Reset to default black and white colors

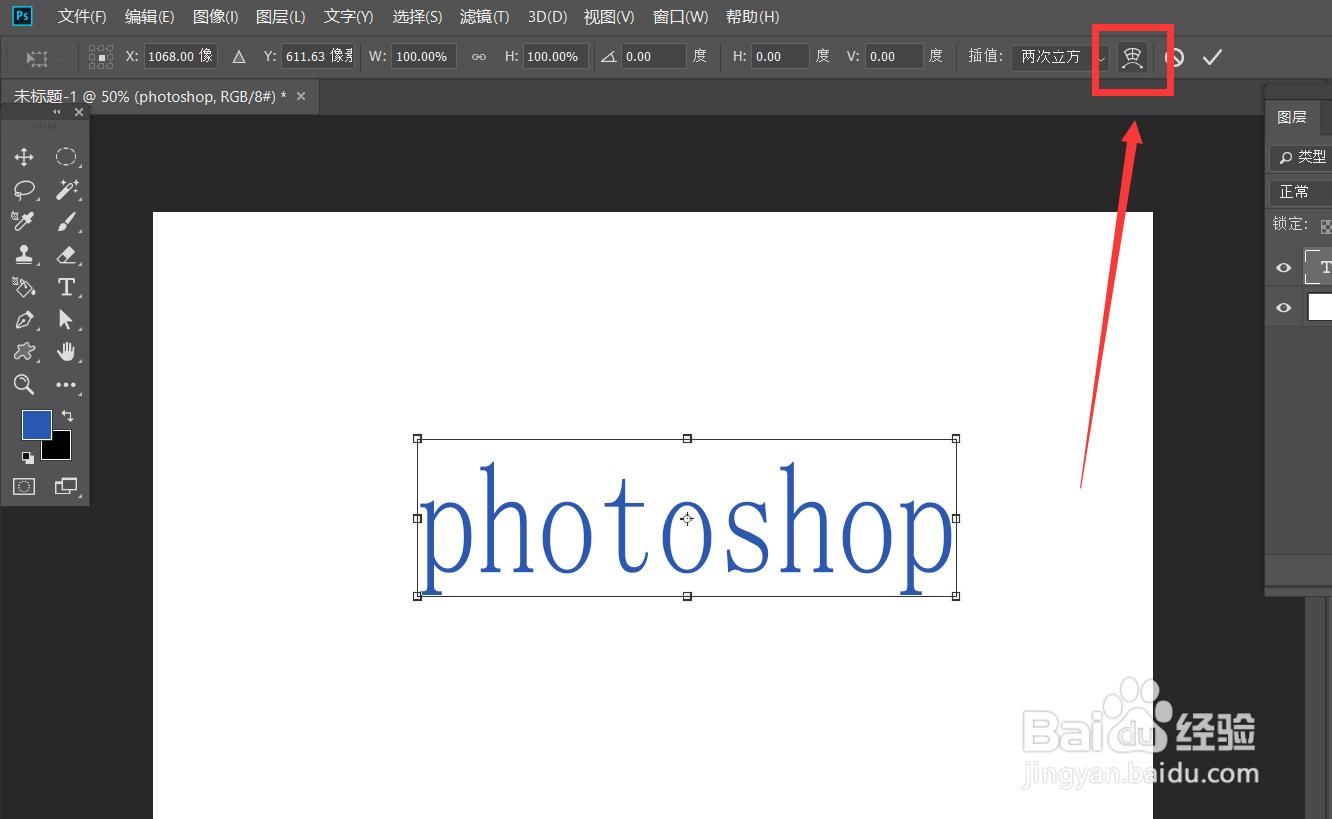point(28,457)
